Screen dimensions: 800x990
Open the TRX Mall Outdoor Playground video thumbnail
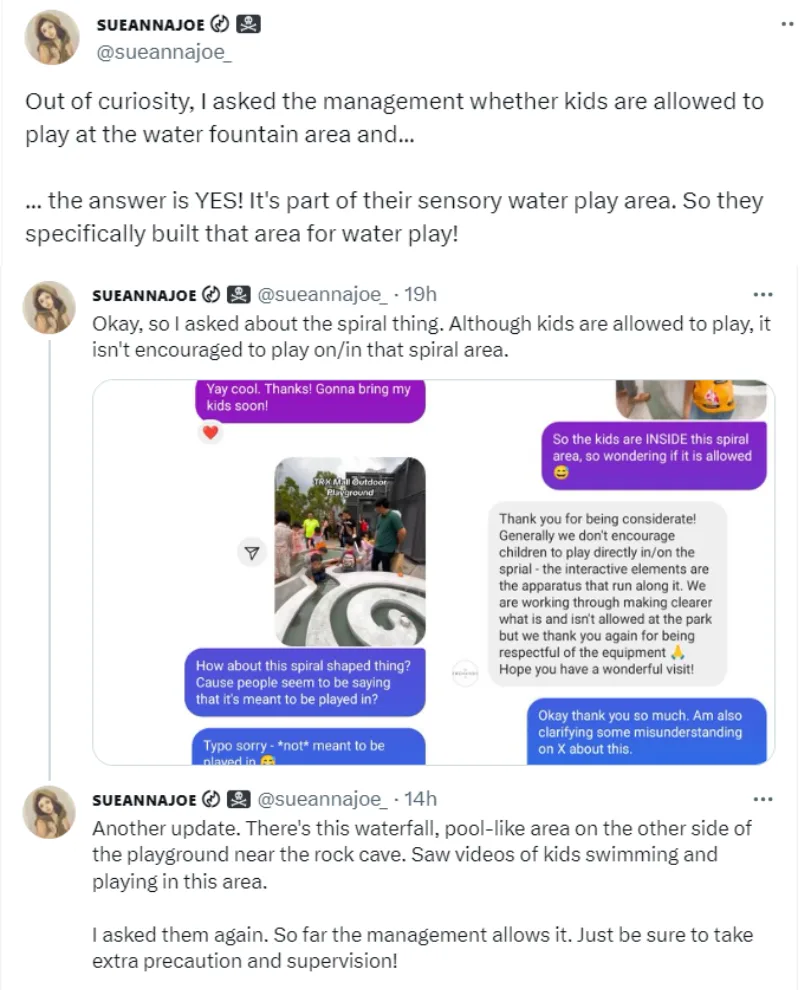(x=349, y=551)
